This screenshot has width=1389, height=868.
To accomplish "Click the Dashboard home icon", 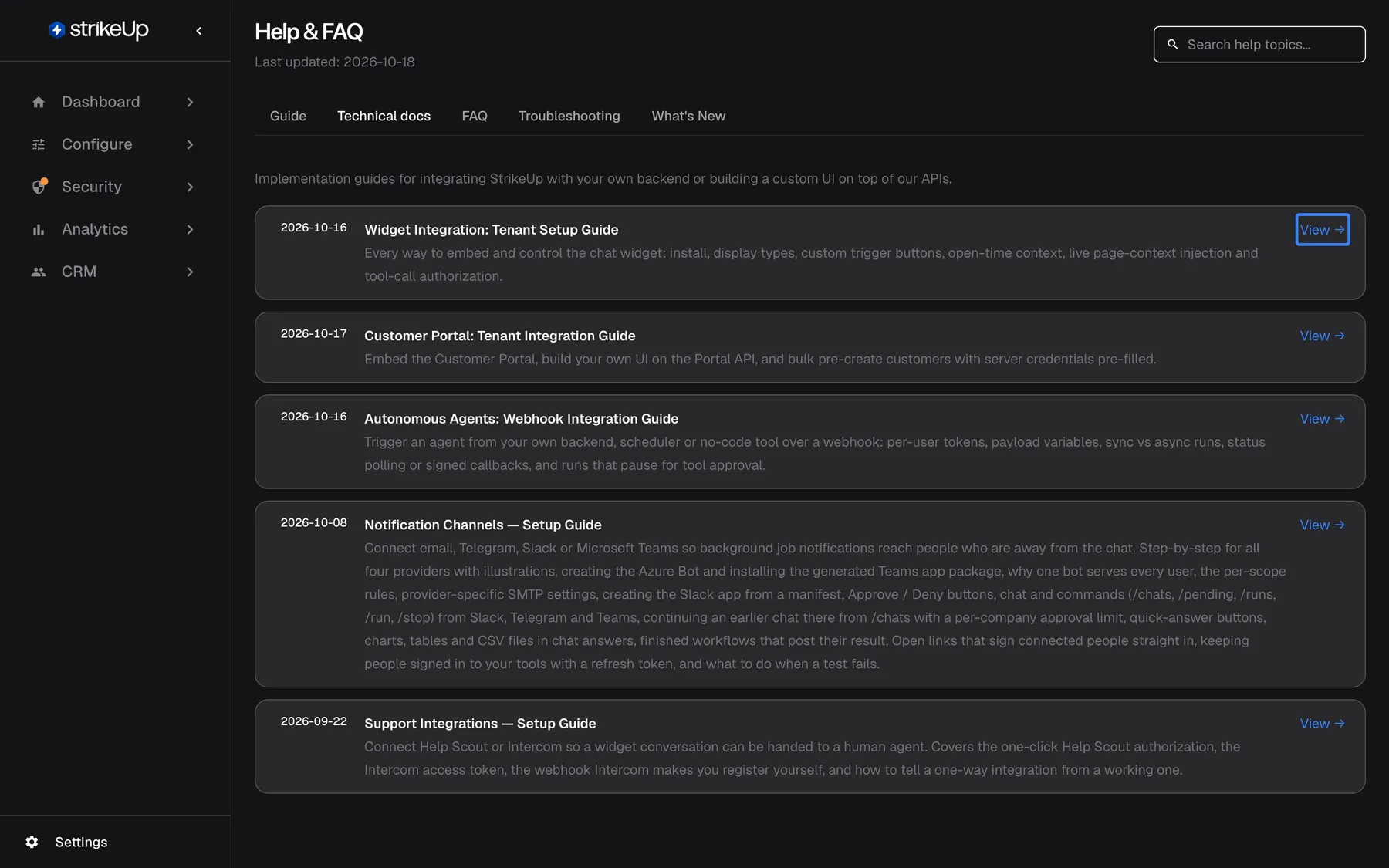I will click(39, 102).
